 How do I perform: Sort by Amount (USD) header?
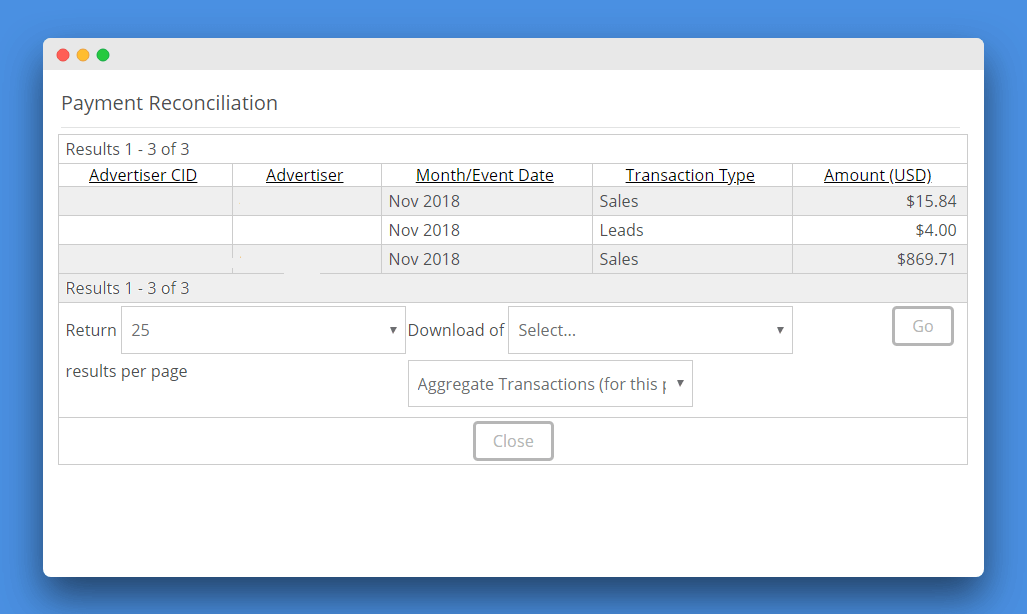tap(877, 175)
